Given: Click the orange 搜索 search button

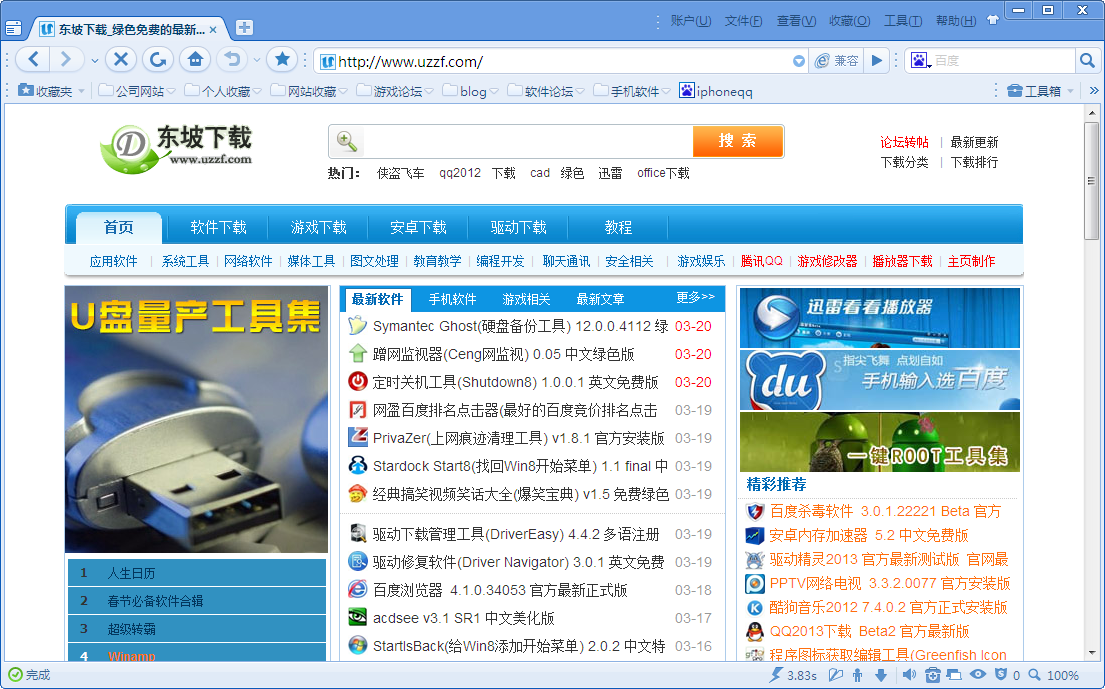Looking at the screenshot, I should [738, 141].
